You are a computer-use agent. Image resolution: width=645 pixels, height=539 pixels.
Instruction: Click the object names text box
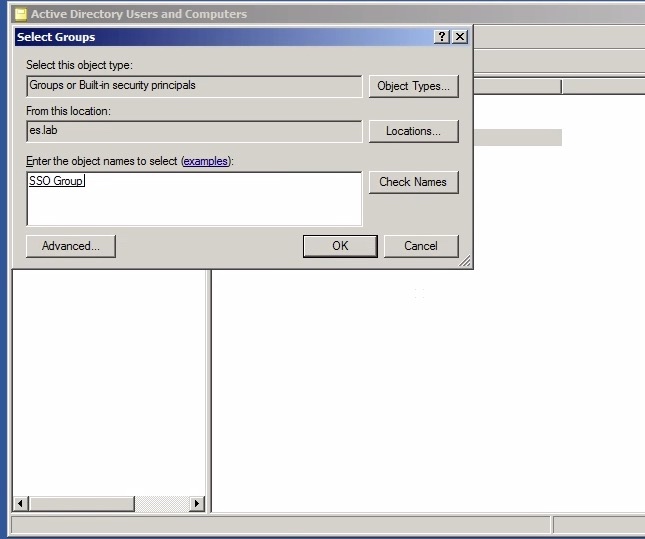coord(194,199)
